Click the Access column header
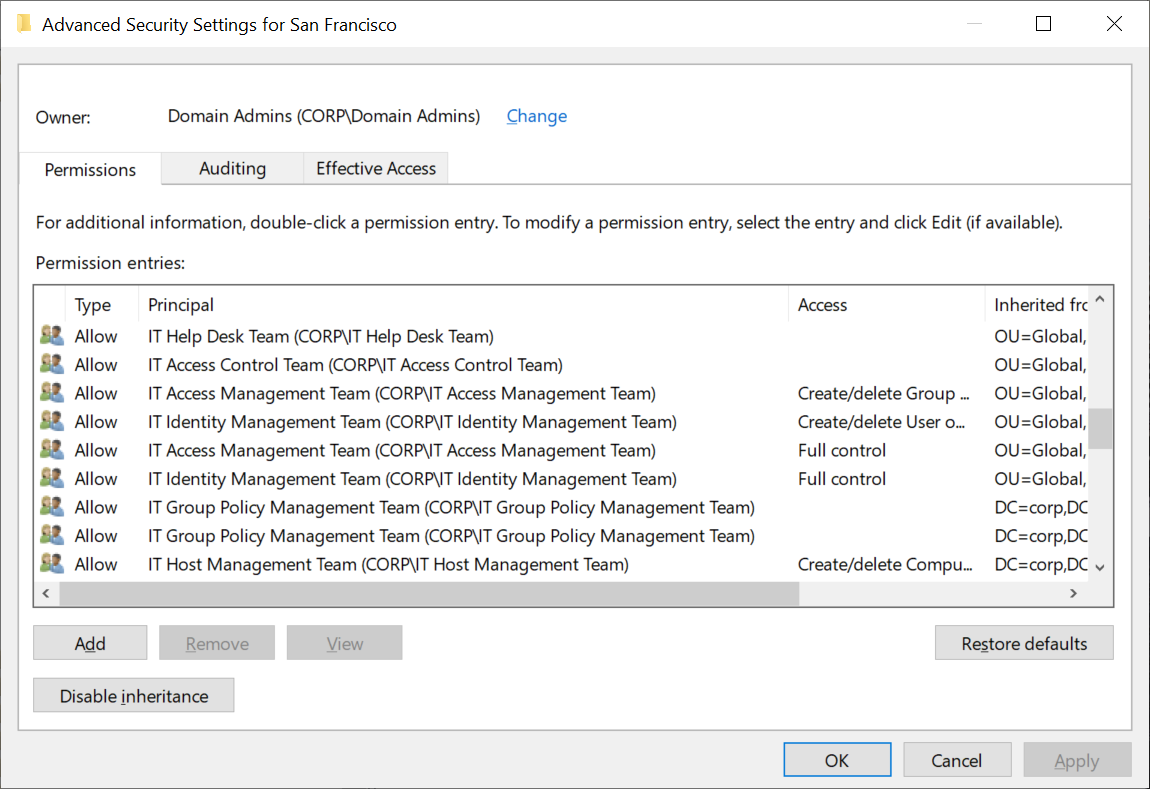Screen dimensions: 1150x789 (822, 304)
